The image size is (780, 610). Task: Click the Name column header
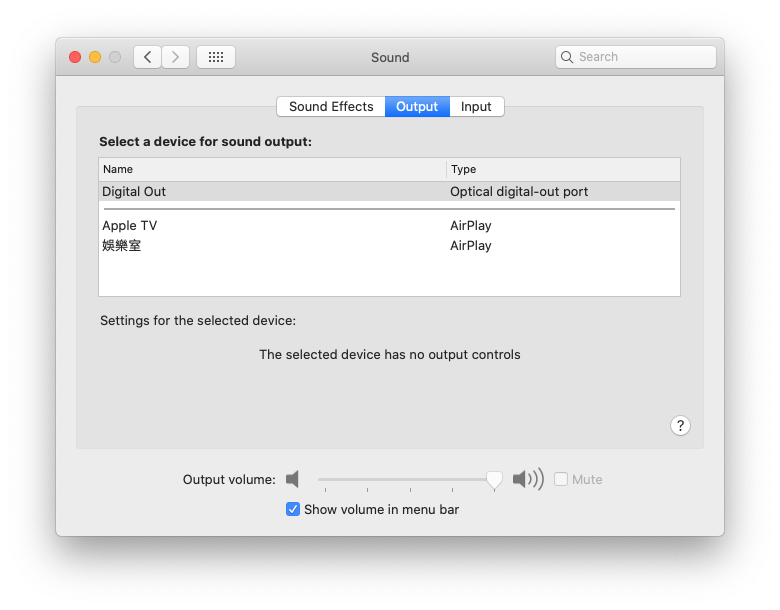272,169
